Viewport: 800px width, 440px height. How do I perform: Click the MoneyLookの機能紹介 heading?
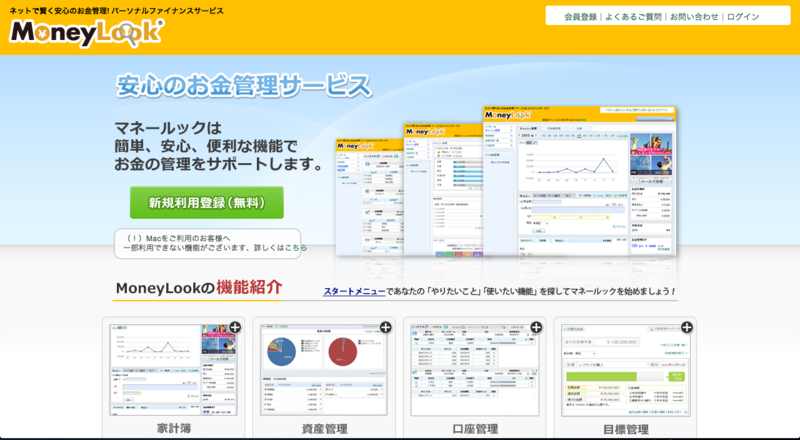[199, 288]
